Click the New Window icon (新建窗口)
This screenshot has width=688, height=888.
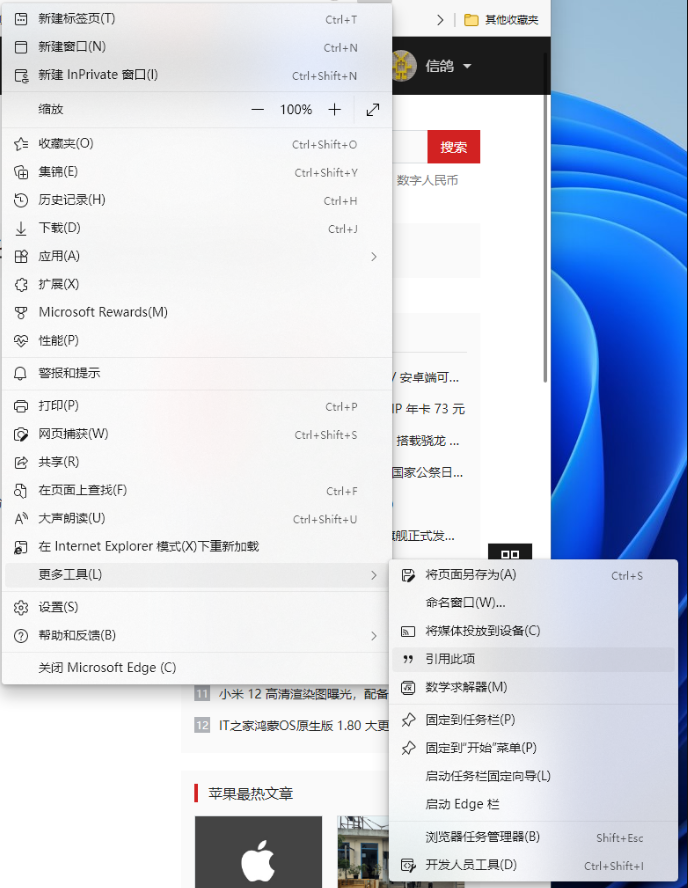[x=21, y=47]
